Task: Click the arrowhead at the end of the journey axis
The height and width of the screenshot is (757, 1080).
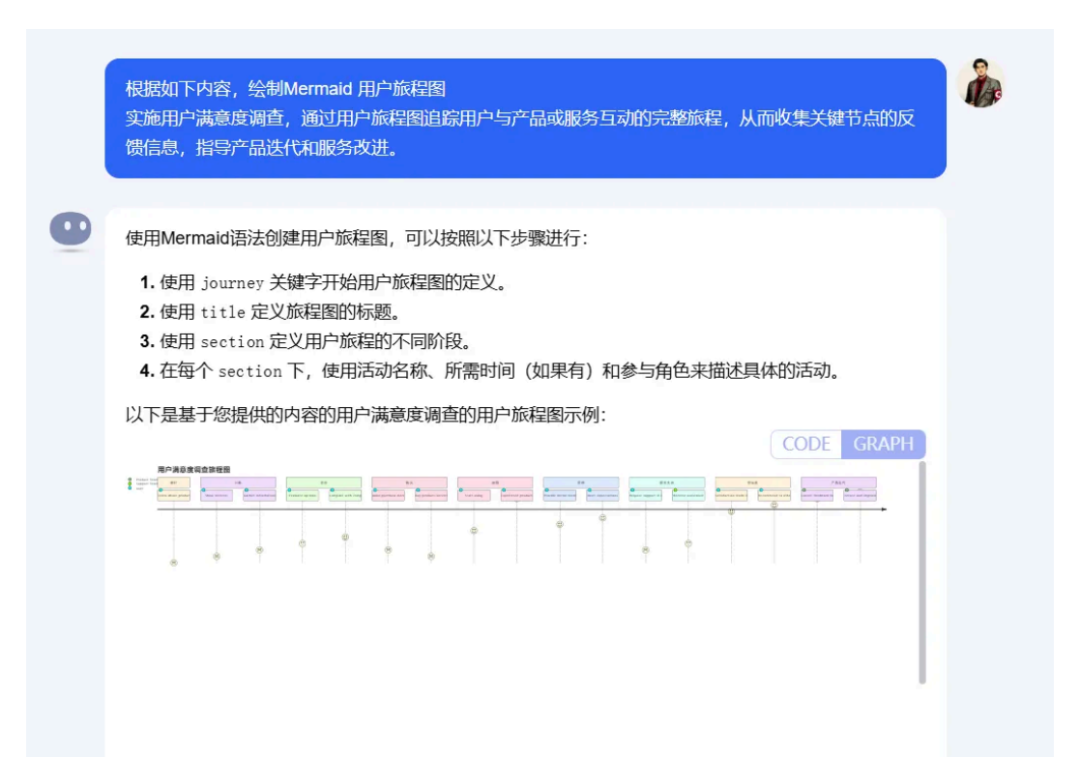Action: 885,509
